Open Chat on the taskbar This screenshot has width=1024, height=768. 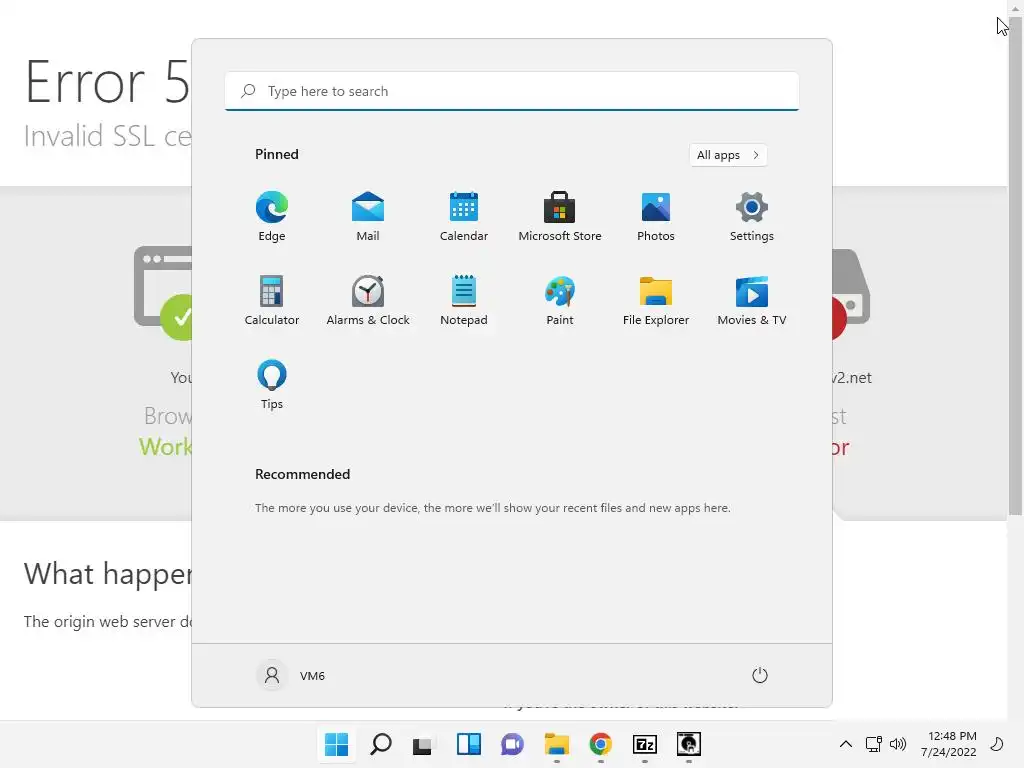[x=512, y=744]
